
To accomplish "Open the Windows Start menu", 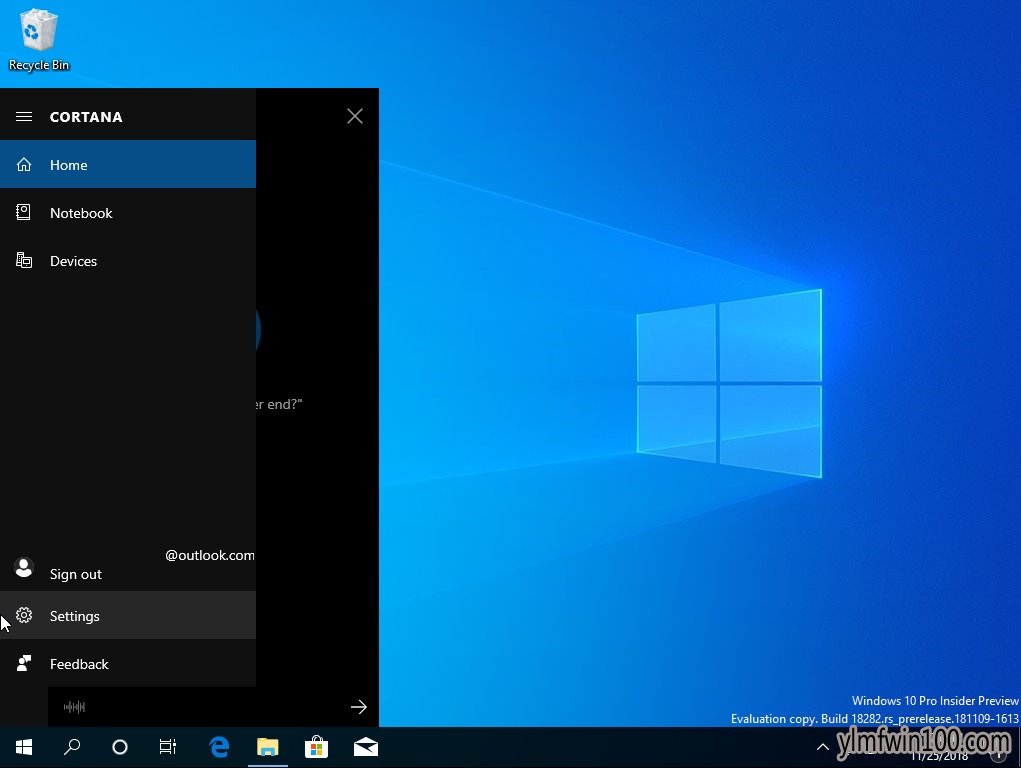I will pyautogui.click(x=24, y=747).
